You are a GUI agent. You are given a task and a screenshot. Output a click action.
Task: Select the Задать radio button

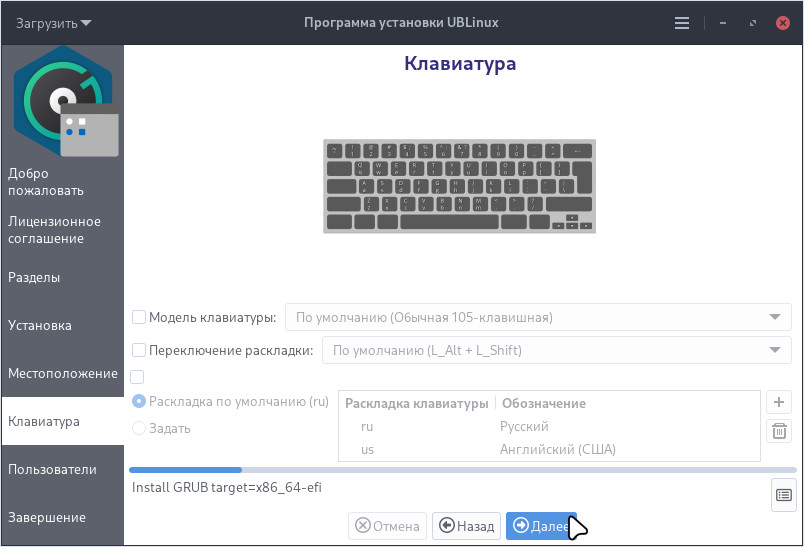(x=161, y=428)
